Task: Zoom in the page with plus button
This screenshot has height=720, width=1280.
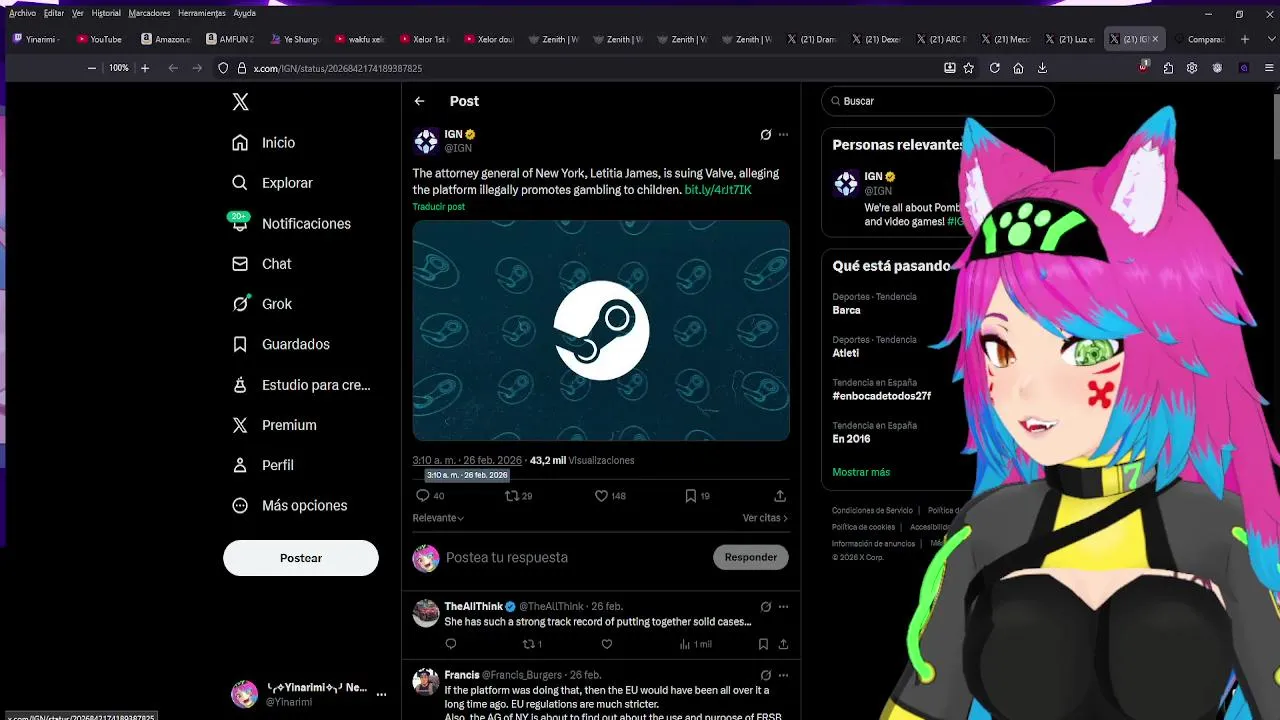Action: [145, 68]
